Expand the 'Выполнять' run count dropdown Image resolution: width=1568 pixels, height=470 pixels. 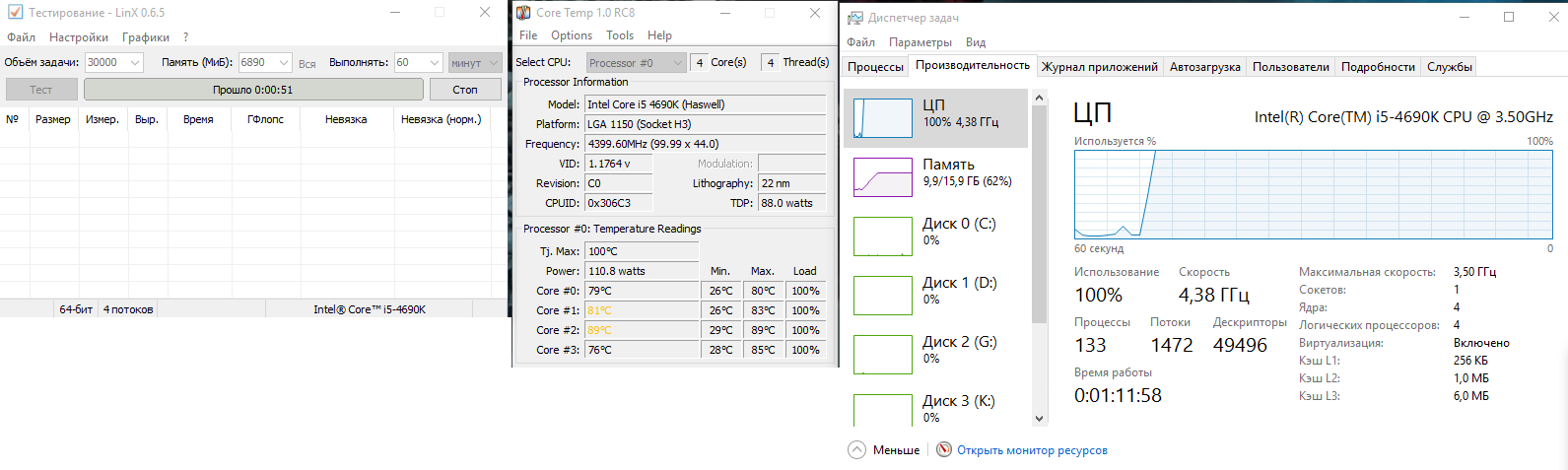435,62
